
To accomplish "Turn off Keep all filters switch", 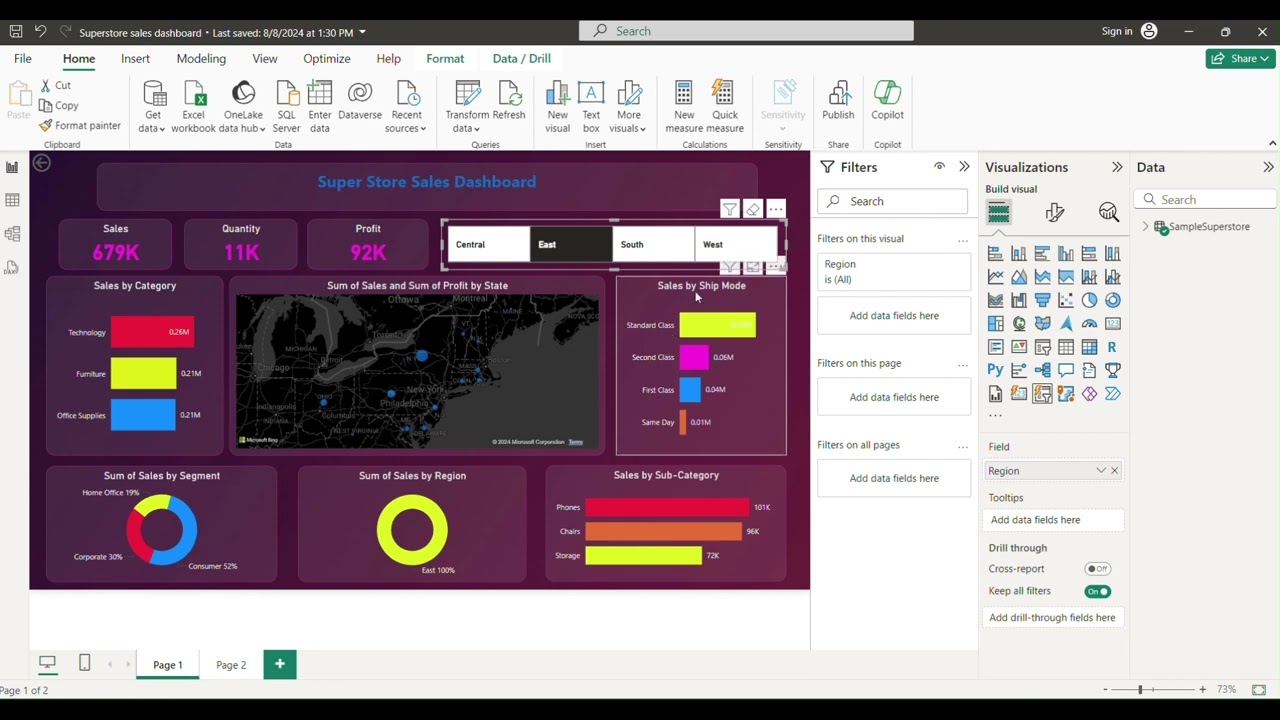I will (1098, 592).
